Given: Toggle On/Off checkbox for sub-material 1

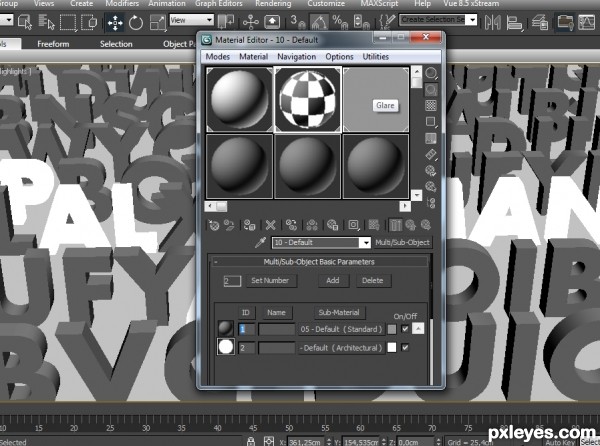Looking at the screenshot, I should pyautogui.click(x=405, y=329).
